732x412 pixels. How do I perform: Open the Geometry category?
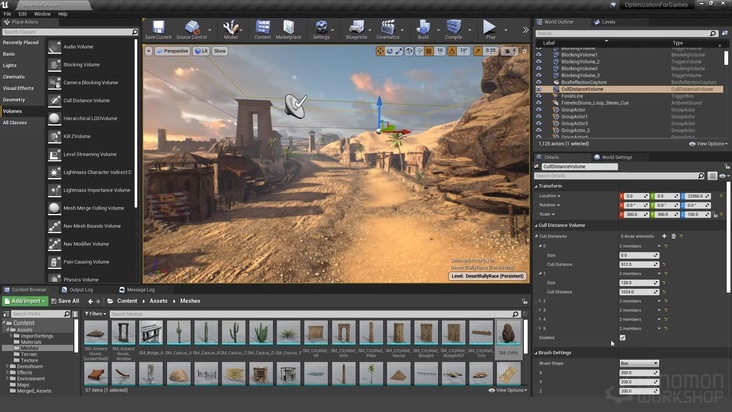14,100
